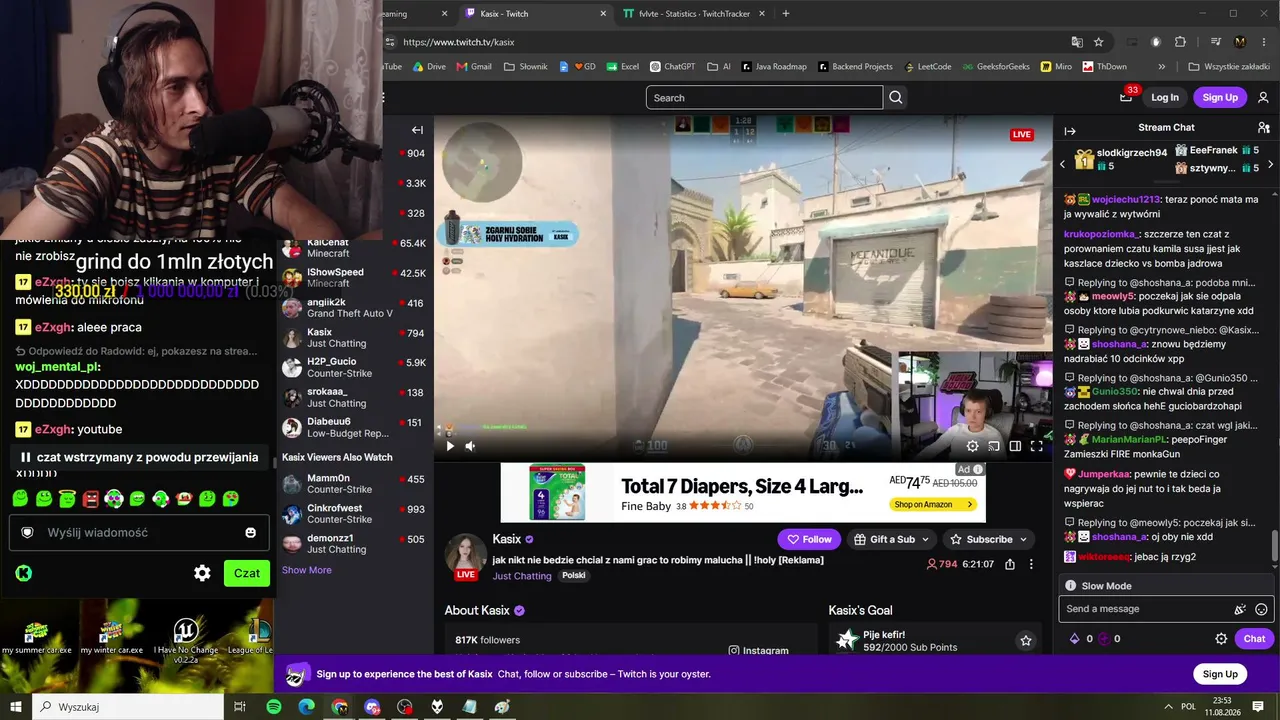Open the Just Chatting category link under Kasix
The width and height of the screenshot is (1280, 720).
[522, 576]
